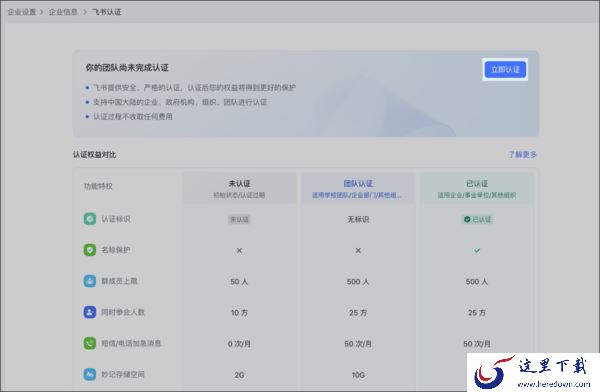Go to 企业信息 in breadcrumb
Screen dimensions: 600x392
coord(63,12)
